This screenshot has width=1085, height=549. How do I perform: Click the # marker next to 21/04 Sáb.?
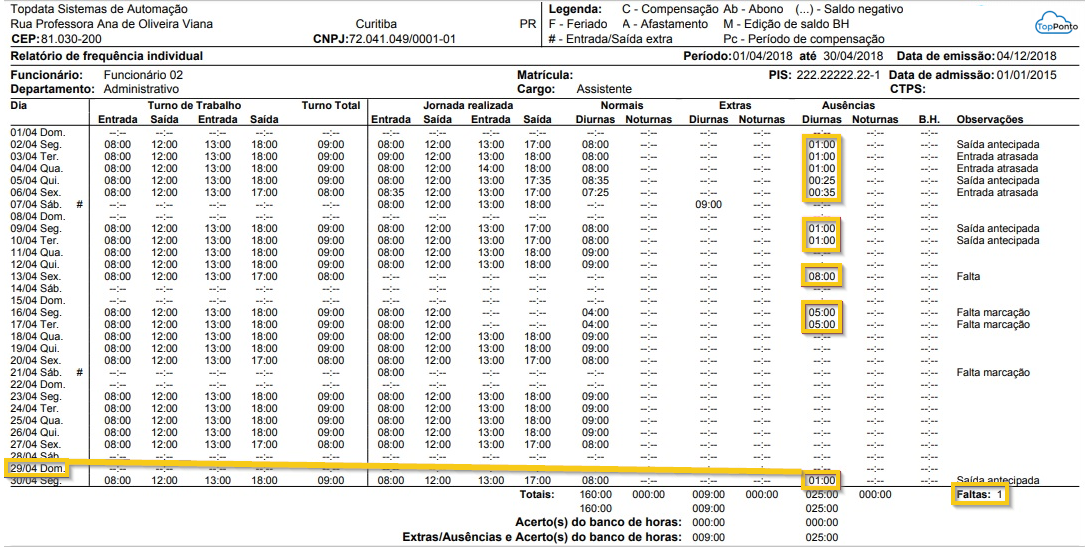click(x=79, y=372)
